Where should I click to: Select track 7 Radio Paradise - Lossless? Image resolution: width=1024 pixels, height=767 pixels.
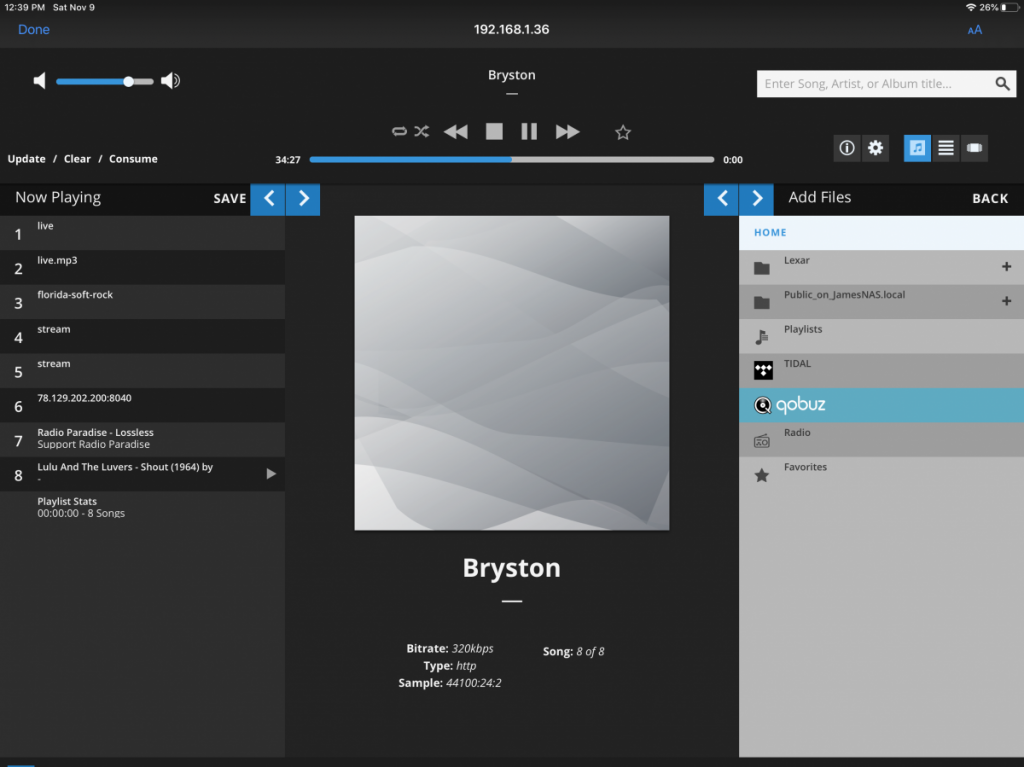coord(142,440)
